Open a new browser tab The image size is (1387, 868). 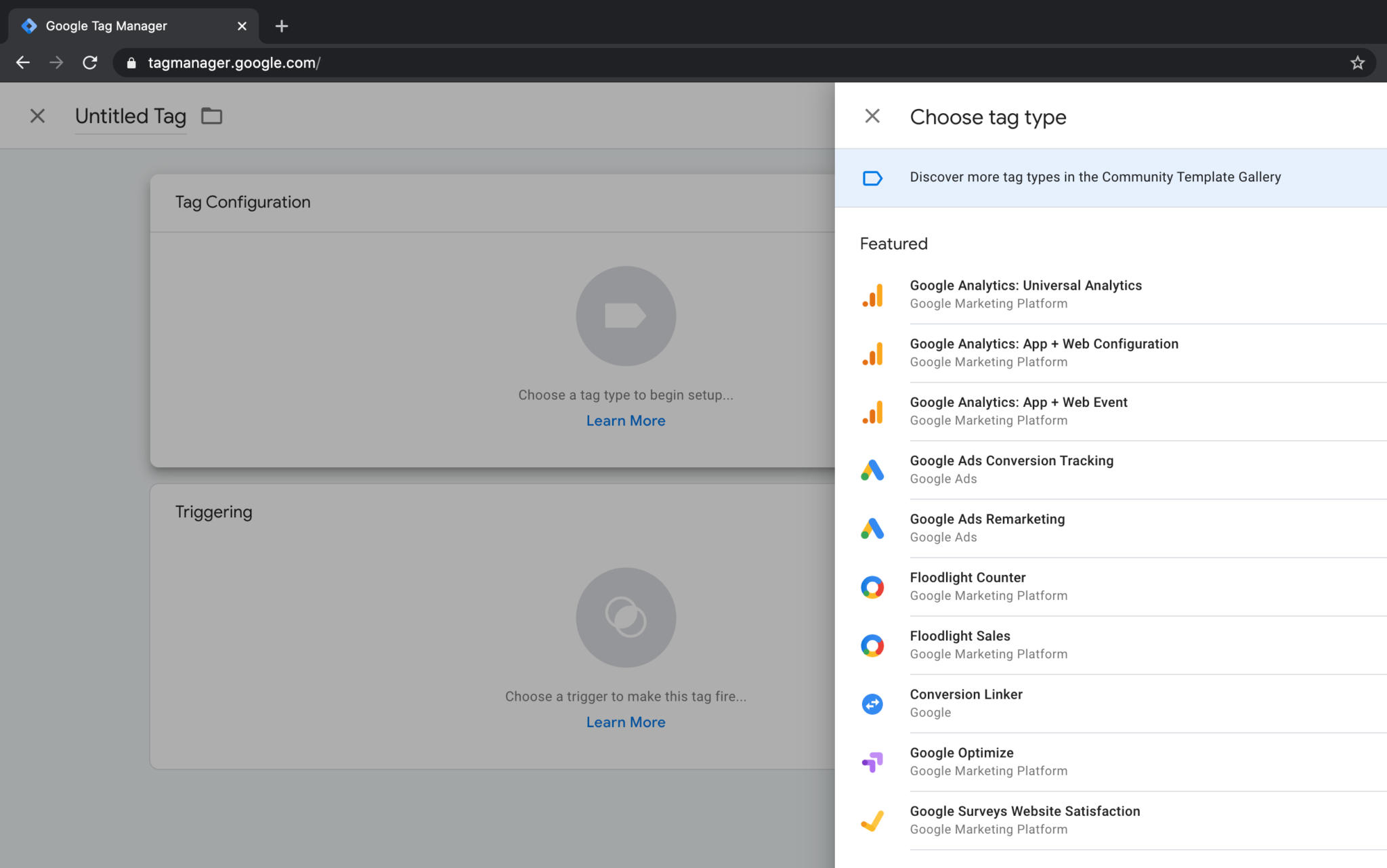pos(282,26)
